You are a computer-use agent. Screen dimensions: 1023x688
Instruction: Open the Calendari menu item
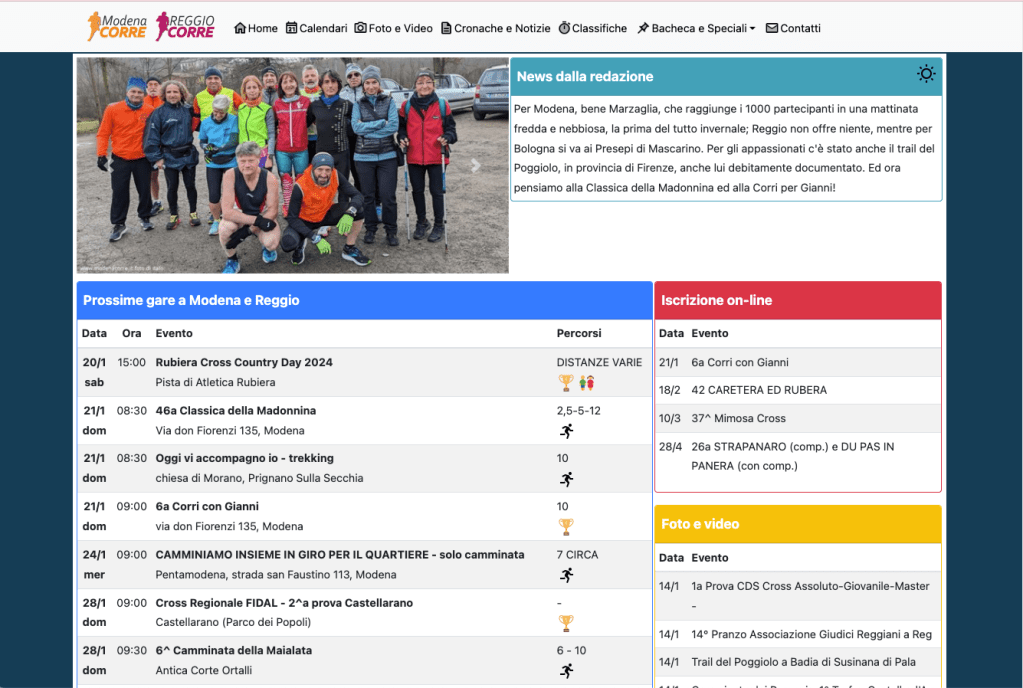316,28
